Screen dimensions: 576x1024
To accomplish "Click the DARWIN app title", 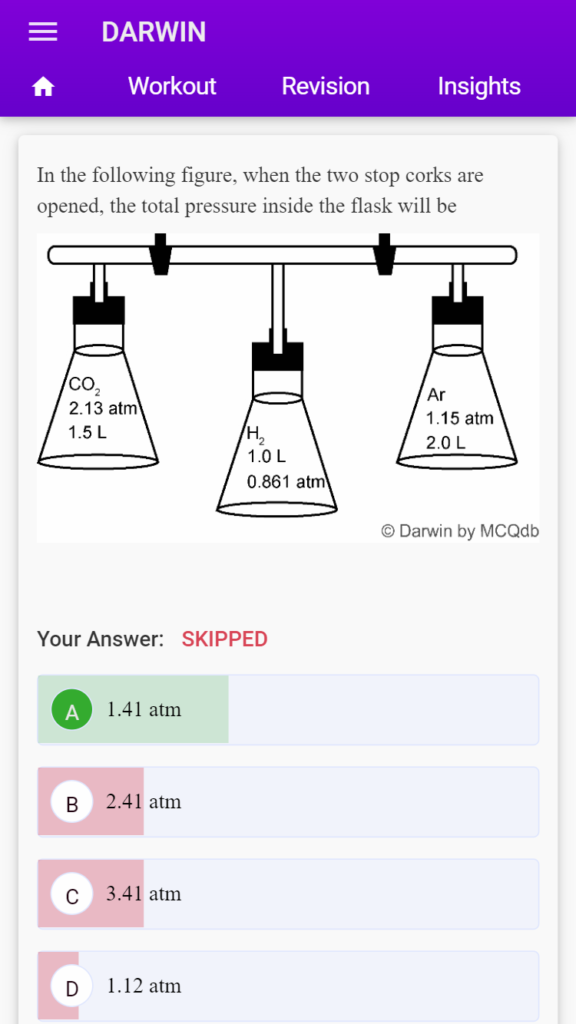I will click(x=153, y=32).
